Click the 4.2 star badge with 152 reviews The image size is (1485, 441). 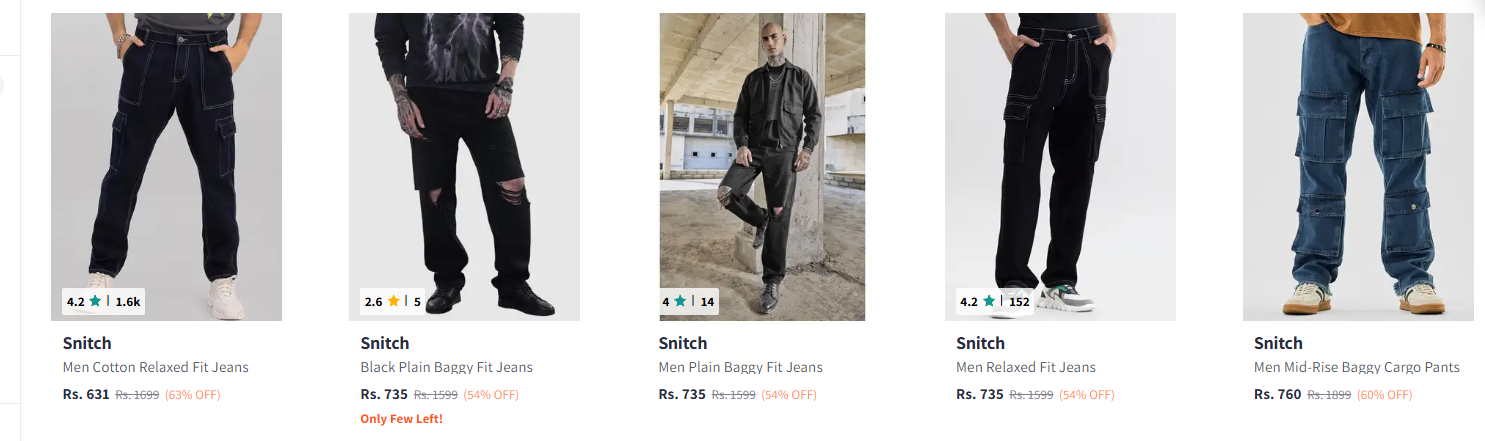[x=994, y=301]
